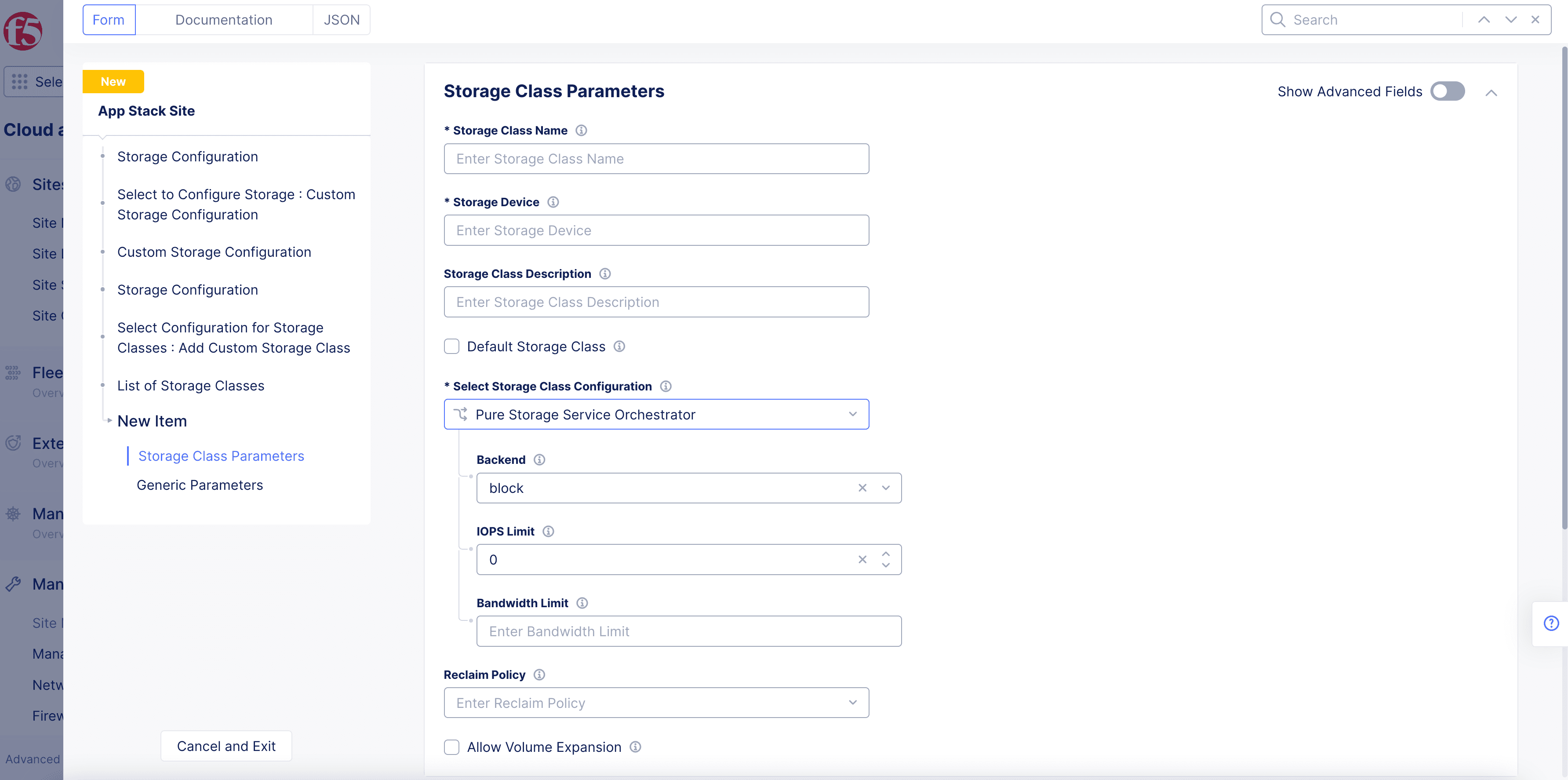
Task: Toggle Show Advanced Fields switch
Action: click(1448, 91)
